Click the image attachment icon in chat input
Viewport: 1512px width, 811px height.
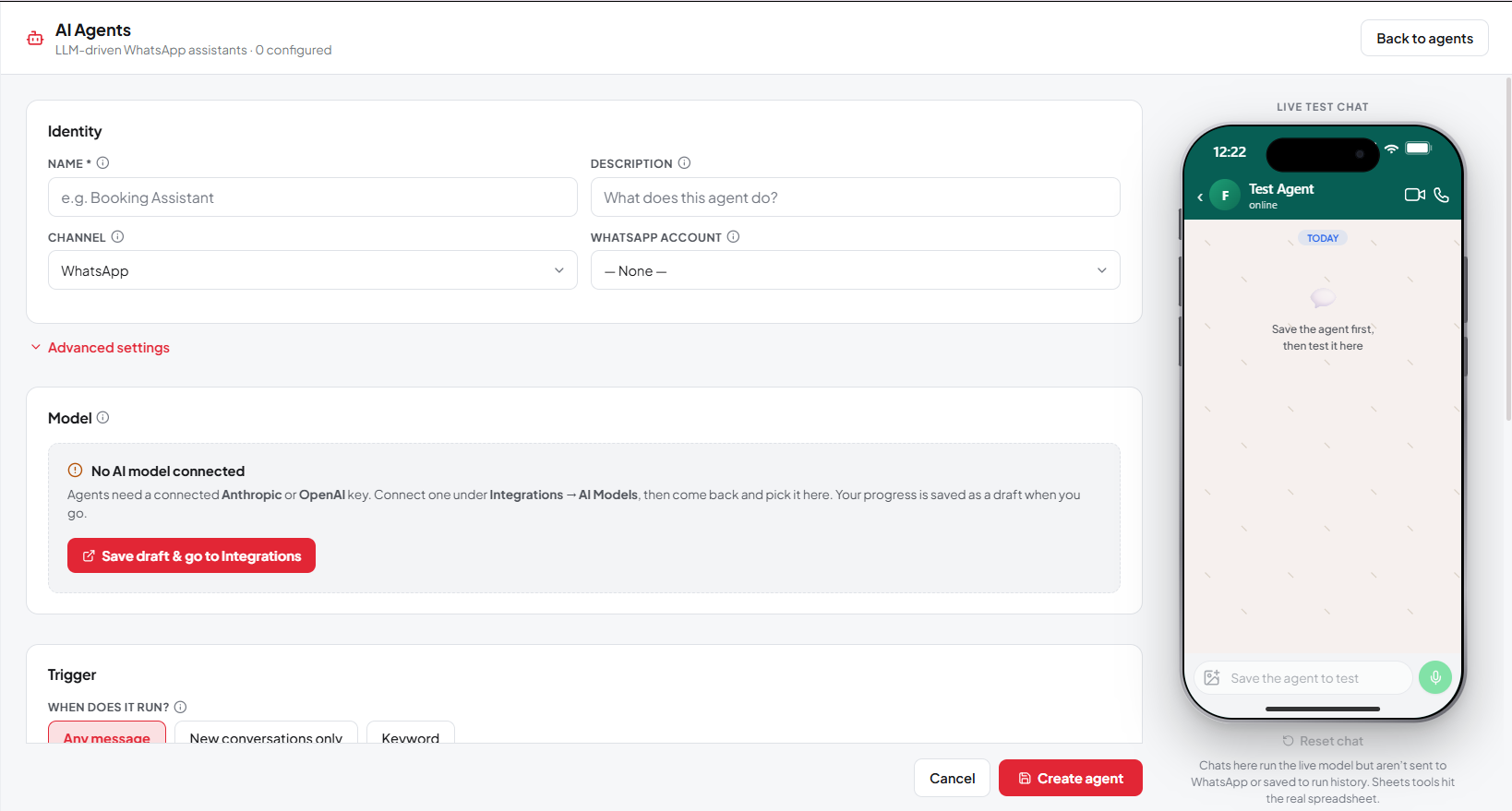pyautogui.click(x=1212, y=678)
